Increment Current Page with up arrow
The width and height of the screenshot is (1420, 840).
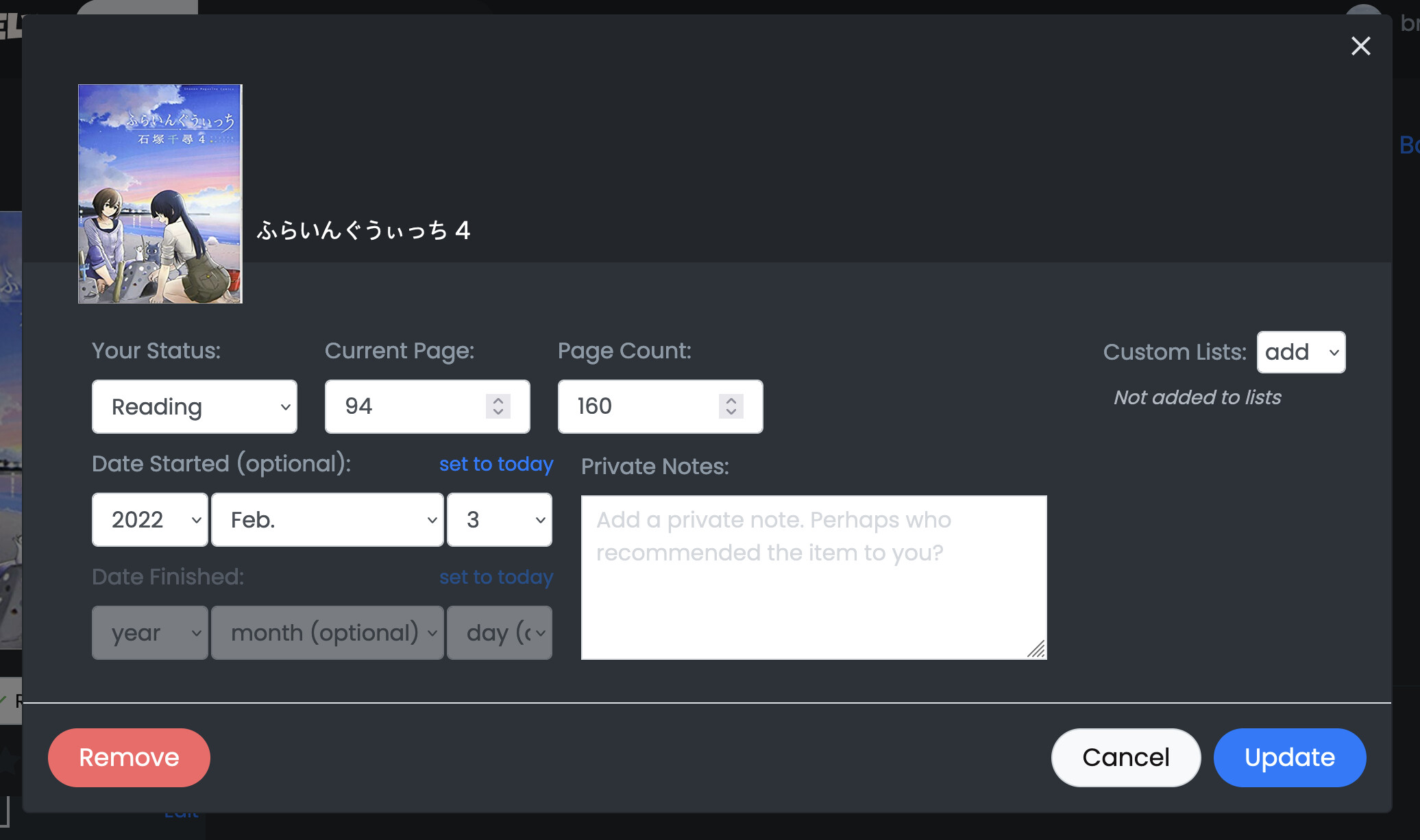[498, 400]
